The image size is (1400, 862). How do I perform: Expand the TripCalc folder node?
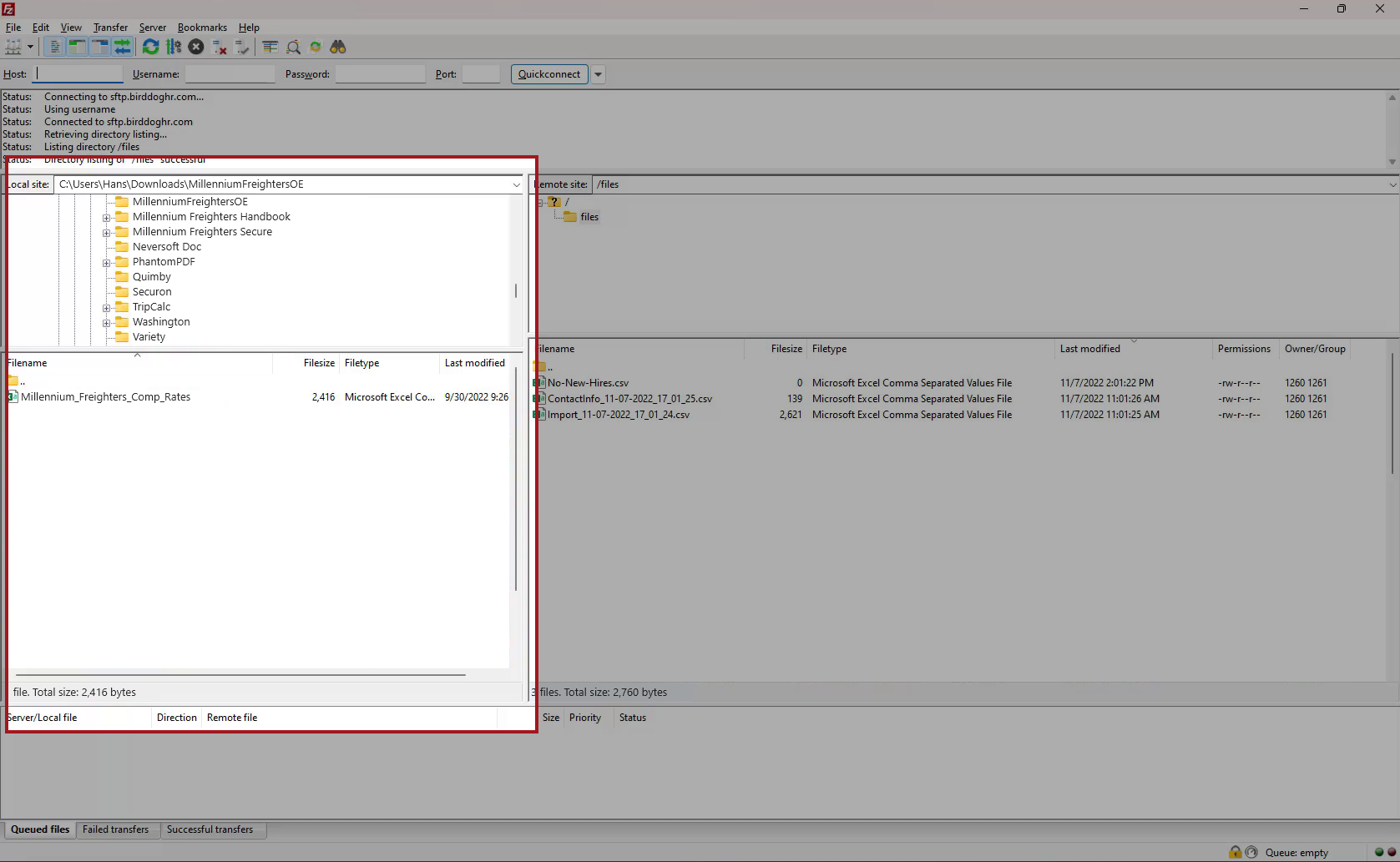click(107, 309)
